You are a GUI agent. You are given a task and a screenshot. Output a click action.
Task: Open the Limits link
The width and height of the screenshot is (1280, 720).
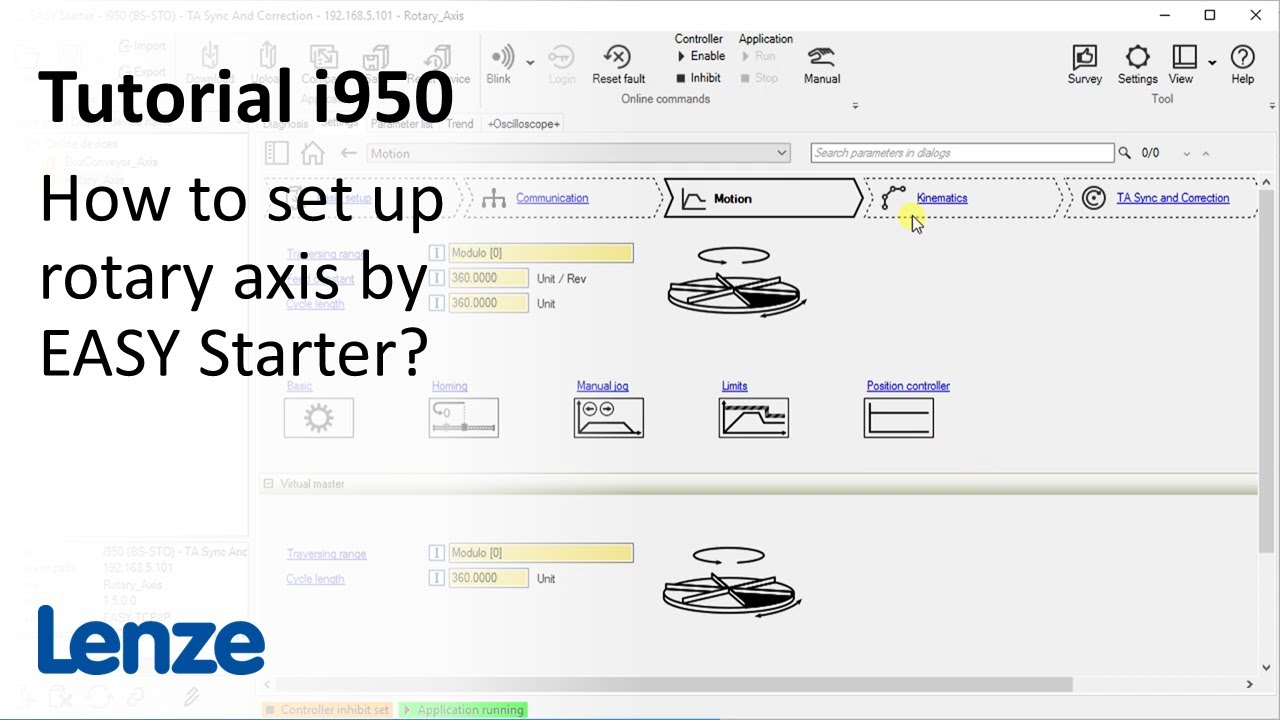coord(734,386)
